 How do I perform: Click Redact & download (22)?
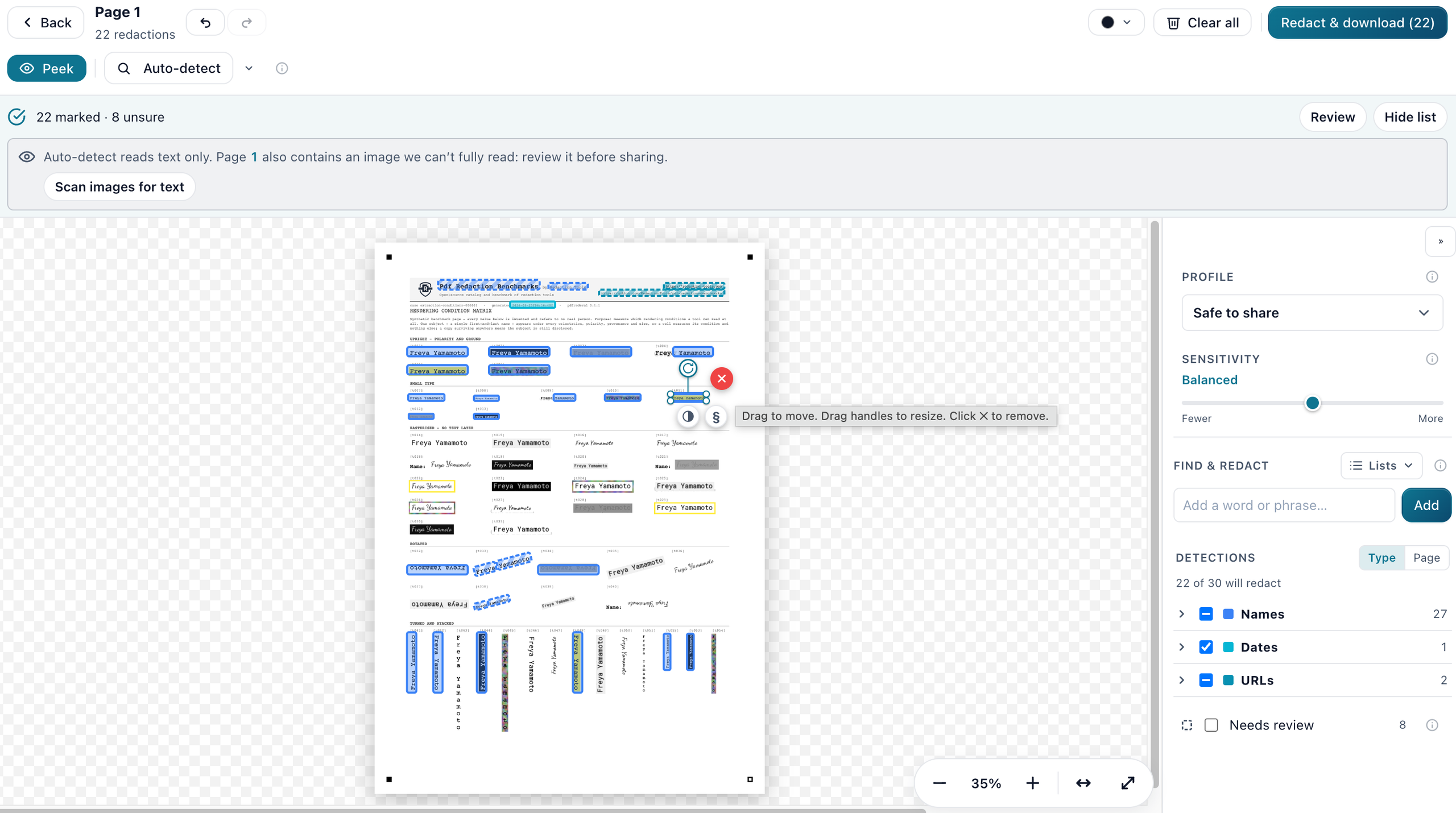point(1357,23)
